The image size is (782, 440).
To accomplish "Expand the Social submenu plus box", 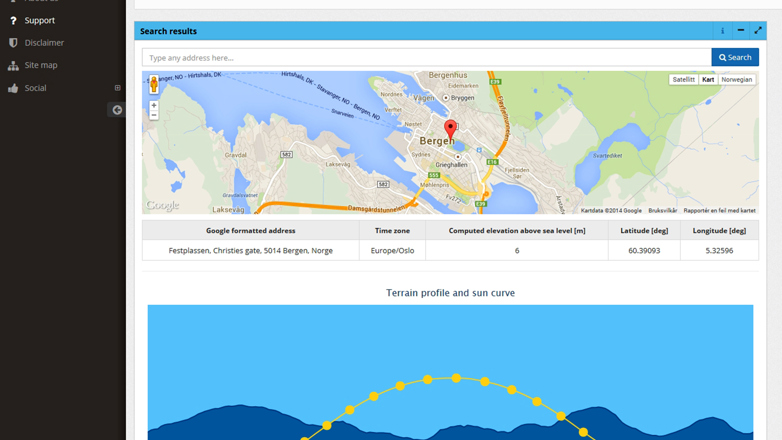I will 118,88.
